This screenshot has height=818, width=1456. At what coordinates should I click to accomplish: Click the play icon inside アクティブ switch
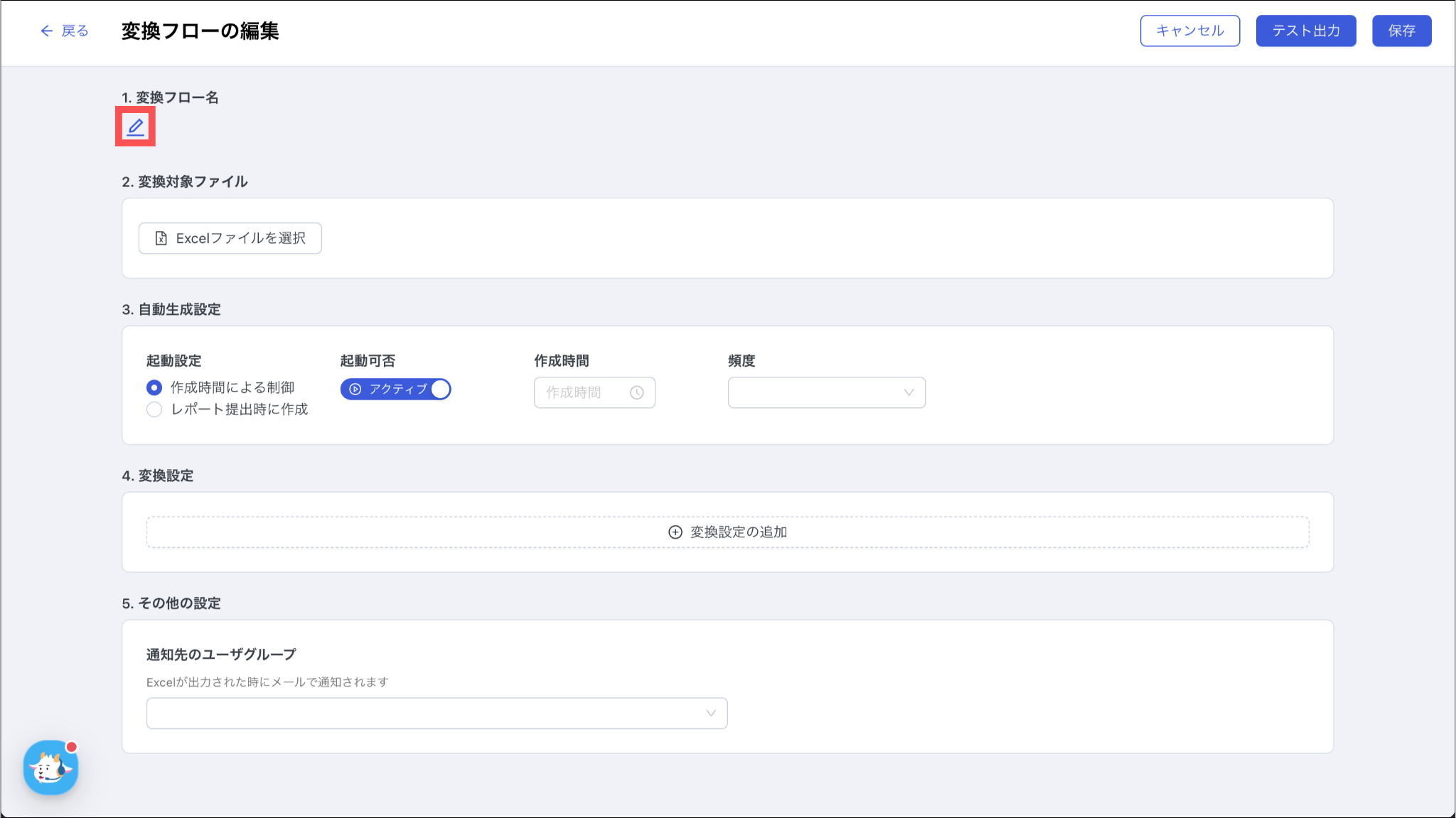(355, 389)
